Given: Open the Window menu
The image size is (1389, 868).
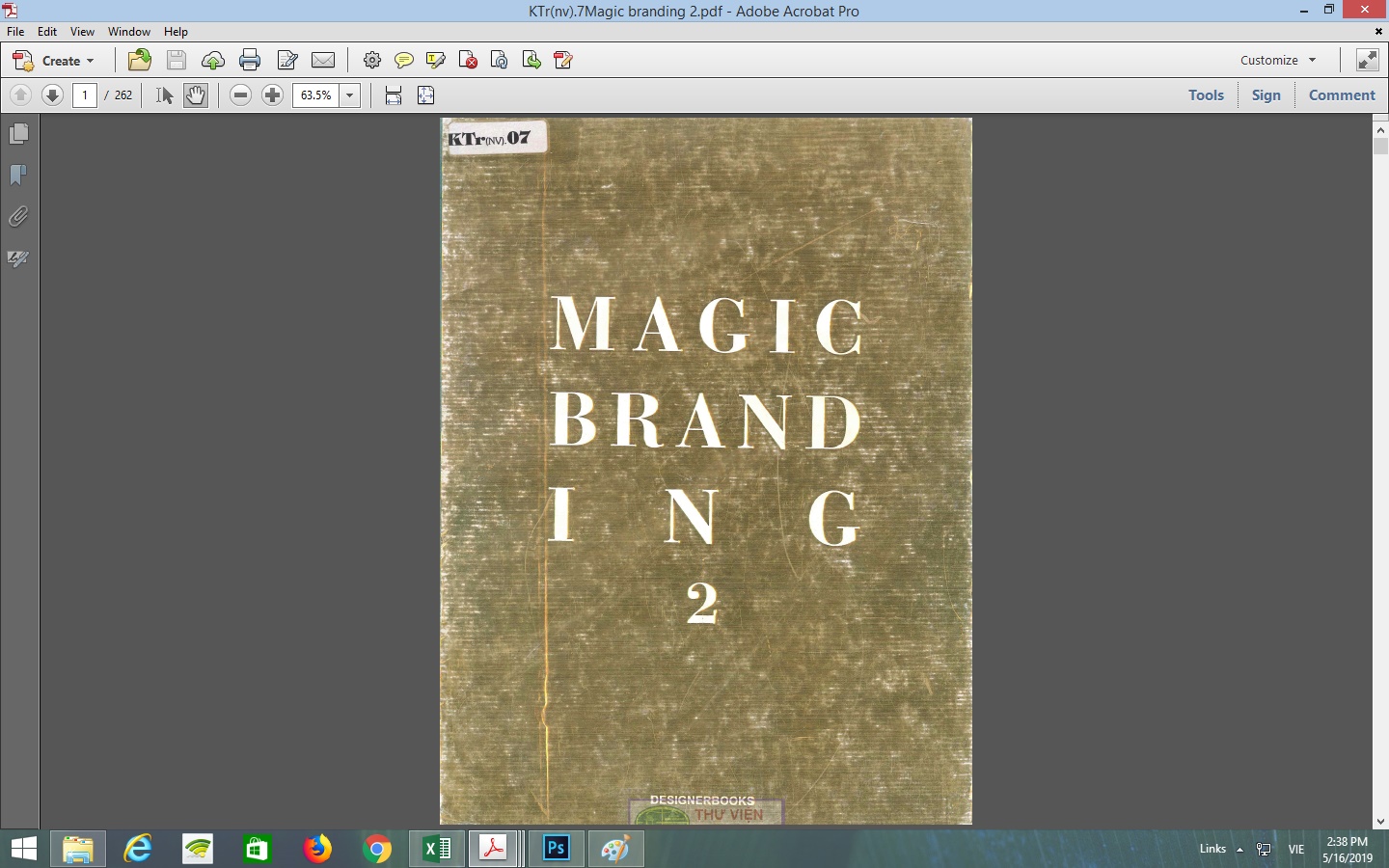Looking at the screenshot, I should (128, 31).
